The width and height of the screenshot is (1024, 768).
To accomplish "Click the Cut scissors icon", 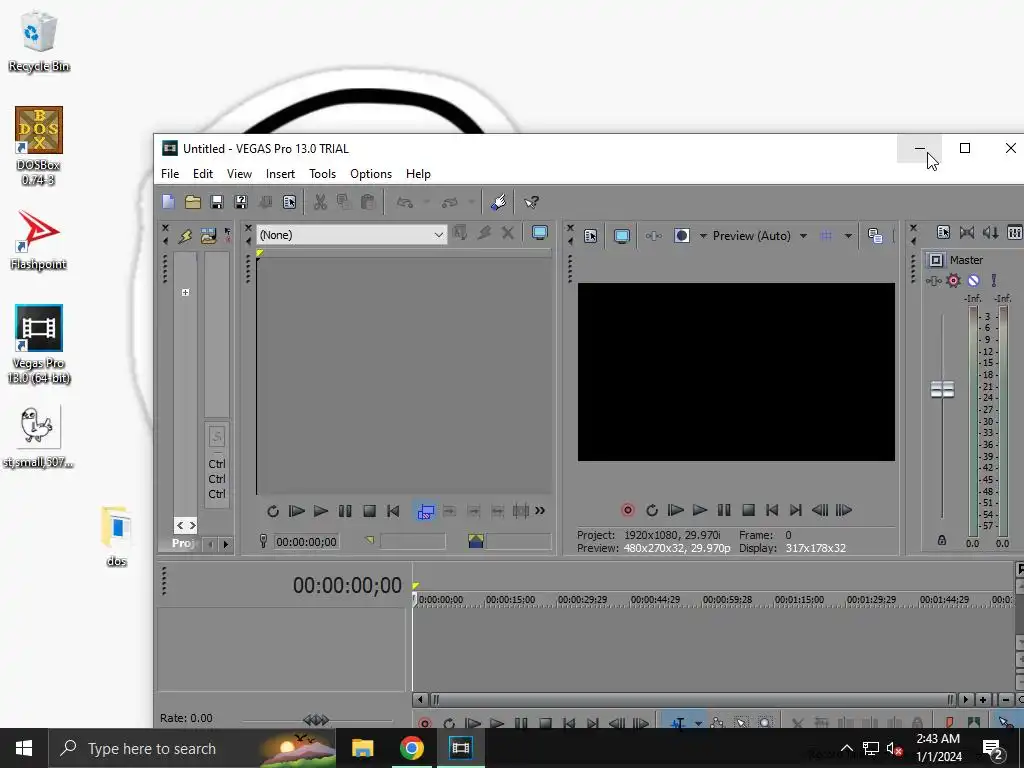I will 320,202.
